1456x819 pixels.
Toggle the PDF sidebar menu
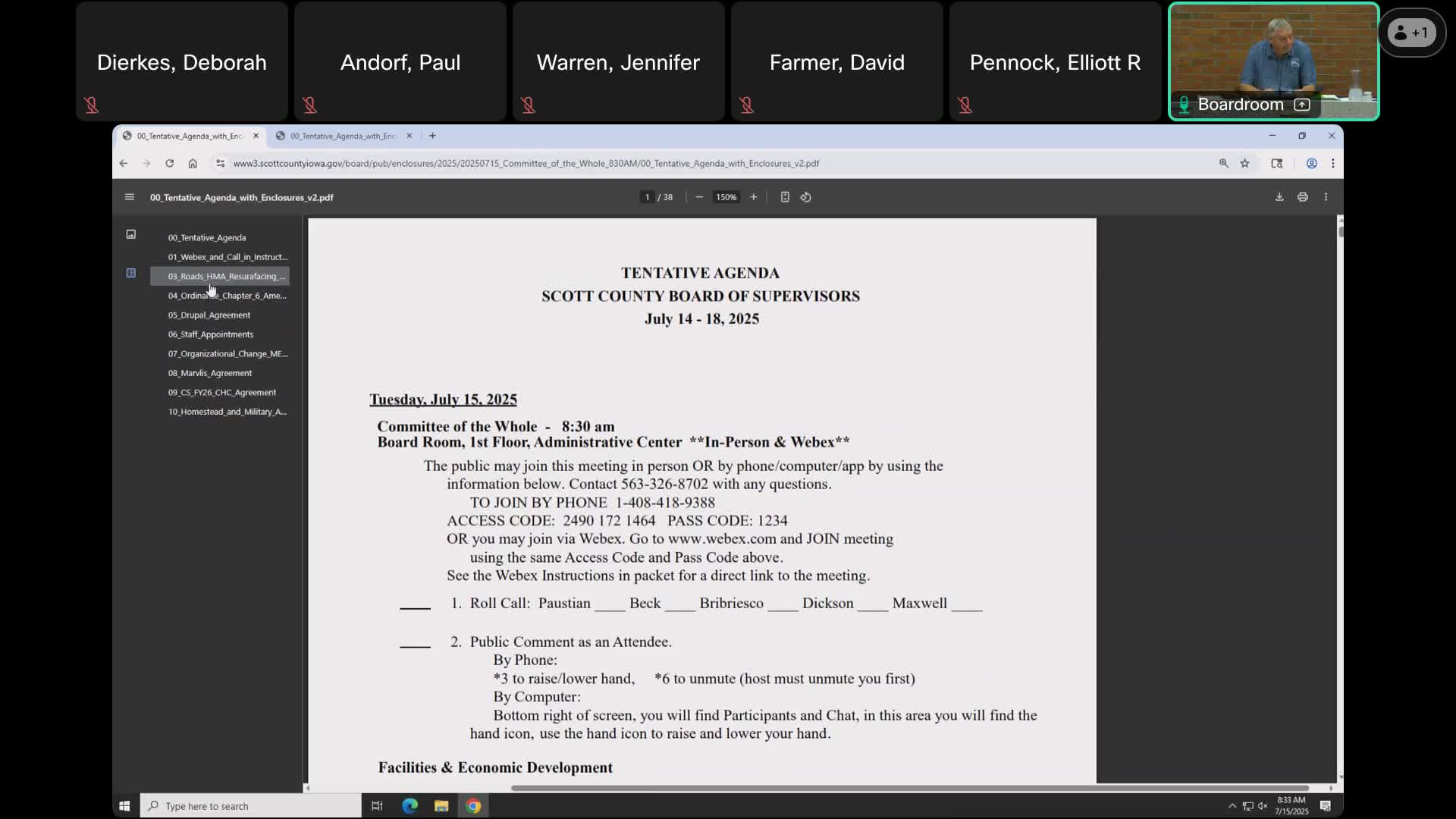[129, 197]
